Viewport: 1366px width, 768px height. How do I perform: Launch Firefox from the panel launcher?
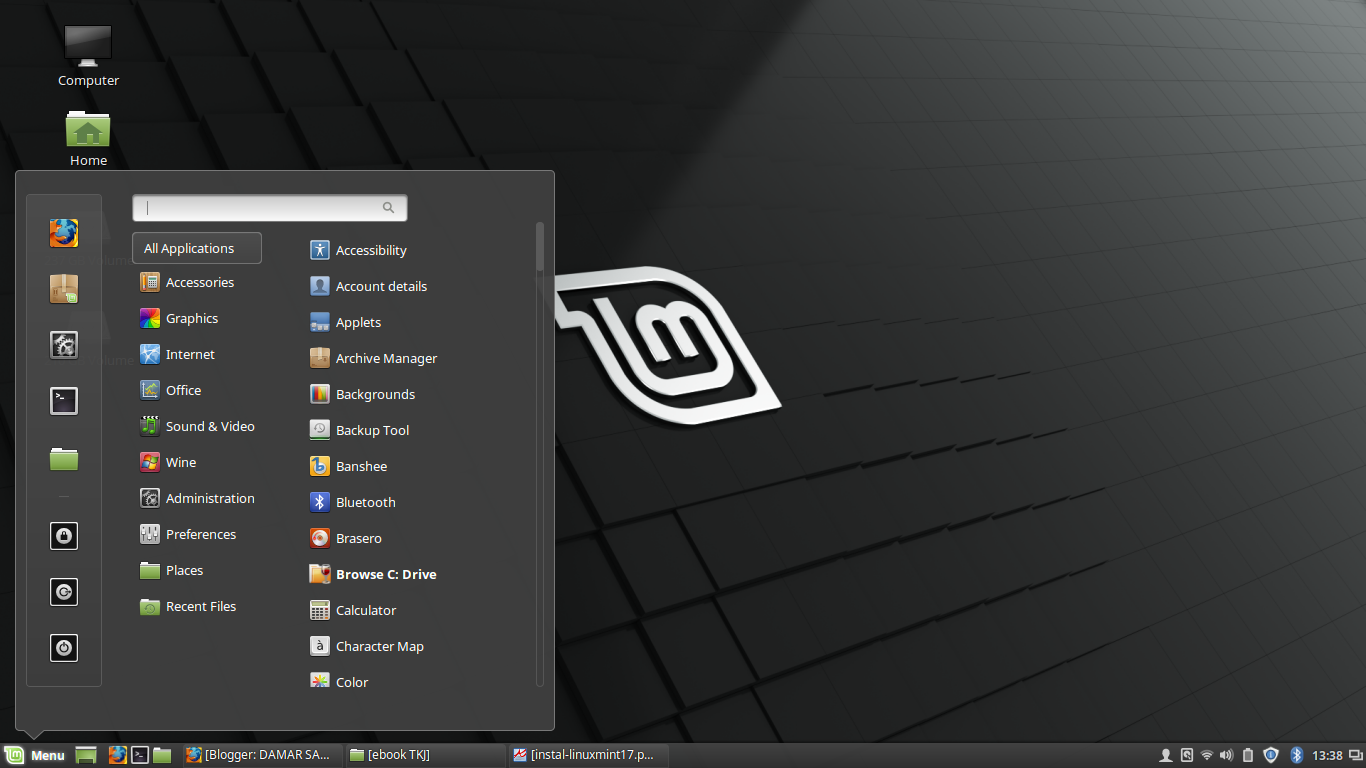[118, 755]
